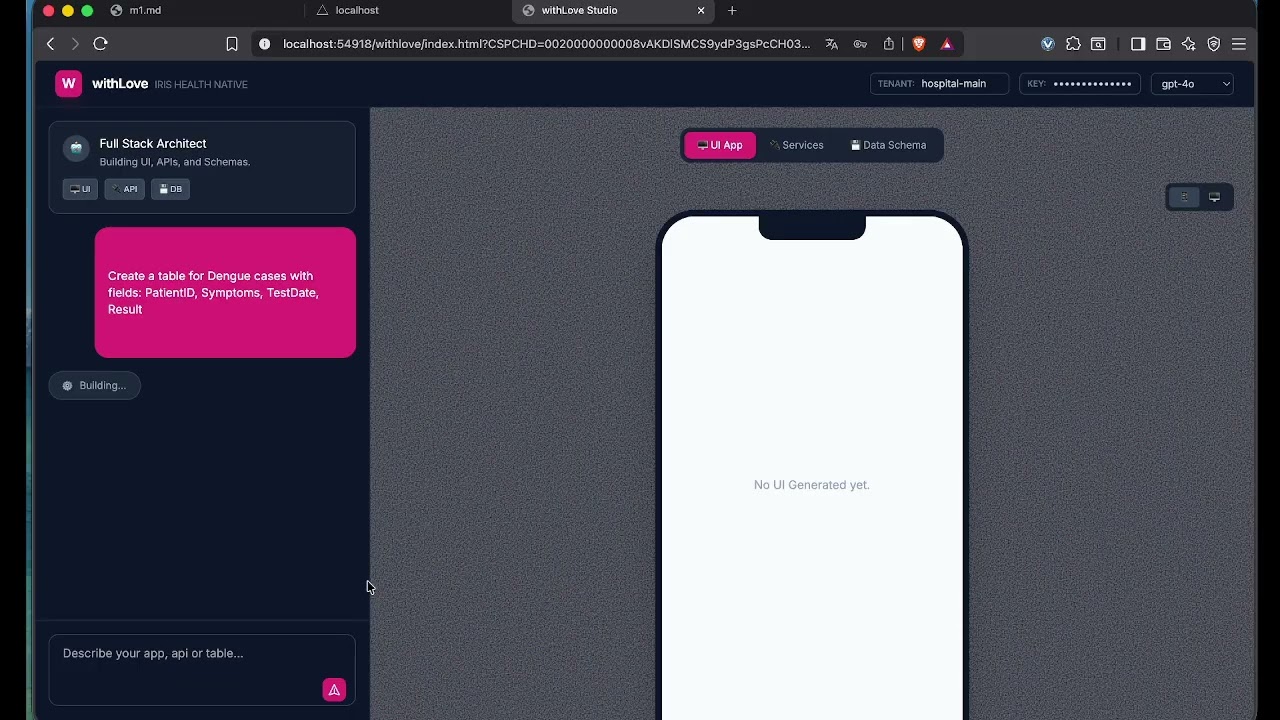
Task: Switch to the Services tab
Action: (797, 145)
